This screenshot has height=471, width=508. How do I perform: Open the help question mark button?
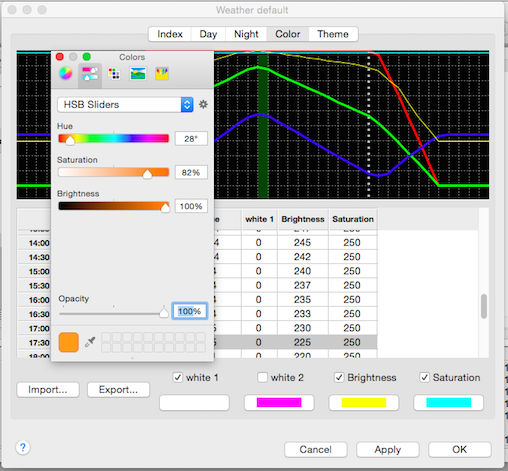(x=23, y=447)
